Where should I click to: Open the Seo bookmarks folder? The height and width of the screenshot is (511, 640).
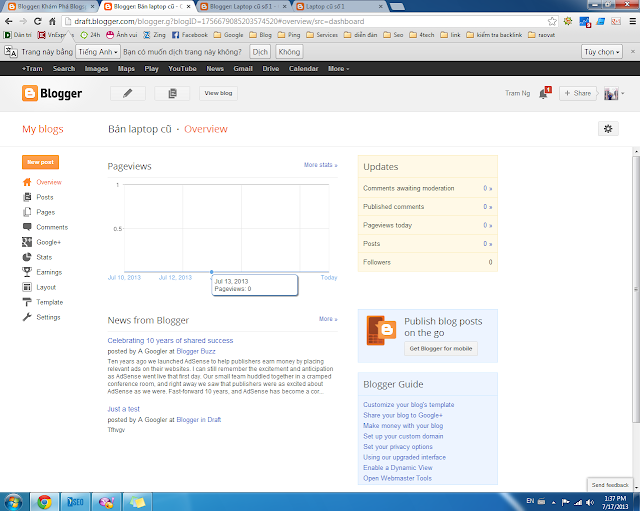pos(393,35)
